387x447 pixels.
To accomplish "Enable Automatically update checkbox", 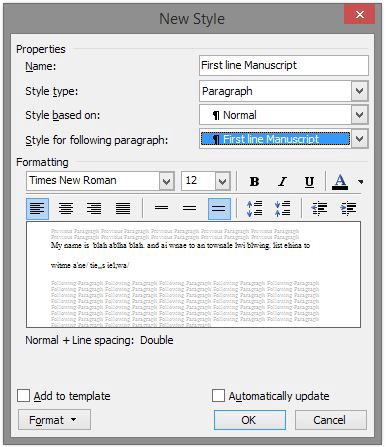I will [x=218, y=396].
